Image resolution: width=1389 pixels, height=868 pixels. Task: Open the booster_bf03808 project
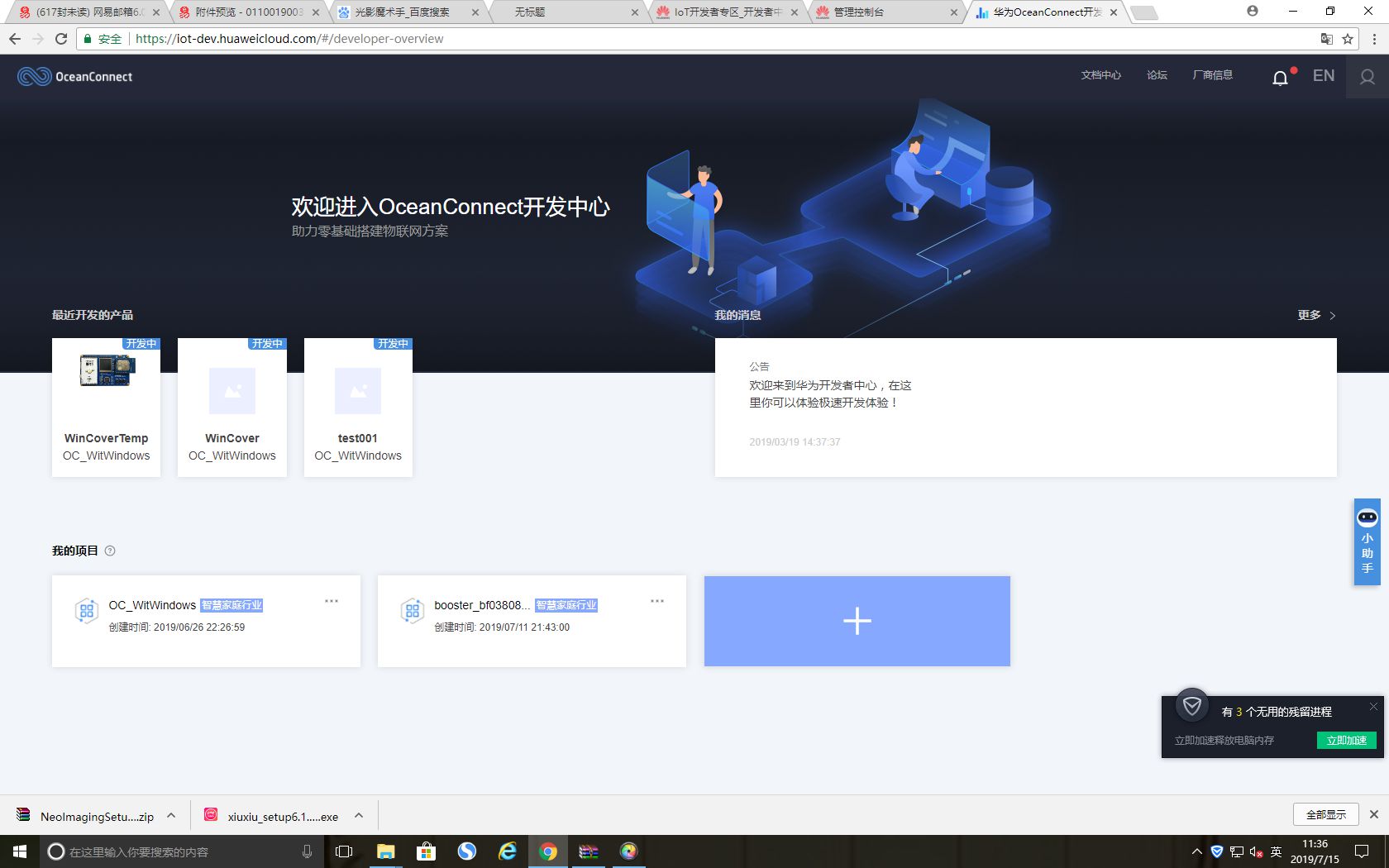[532, 621]
